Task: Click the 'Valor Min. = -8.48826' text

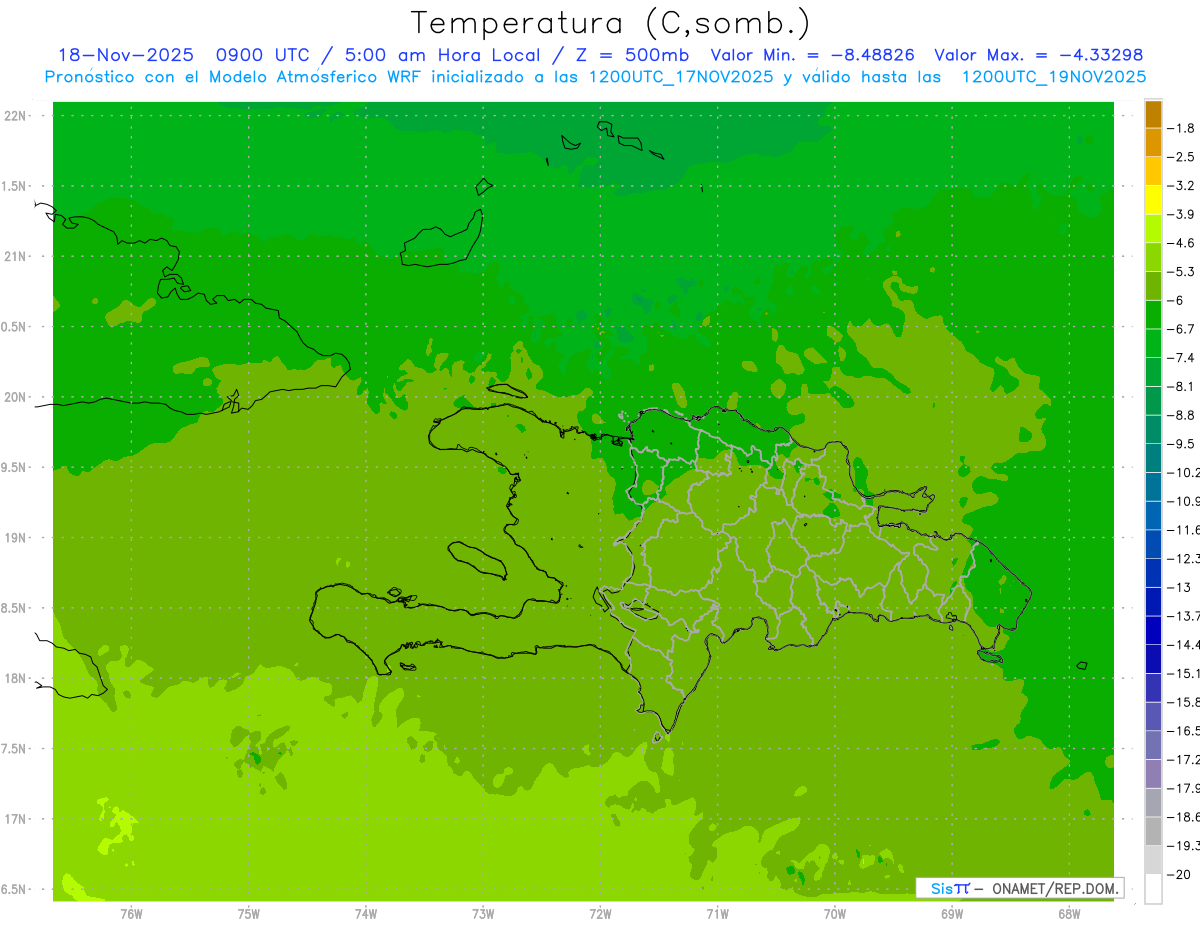Action: (x=812, y=55)
